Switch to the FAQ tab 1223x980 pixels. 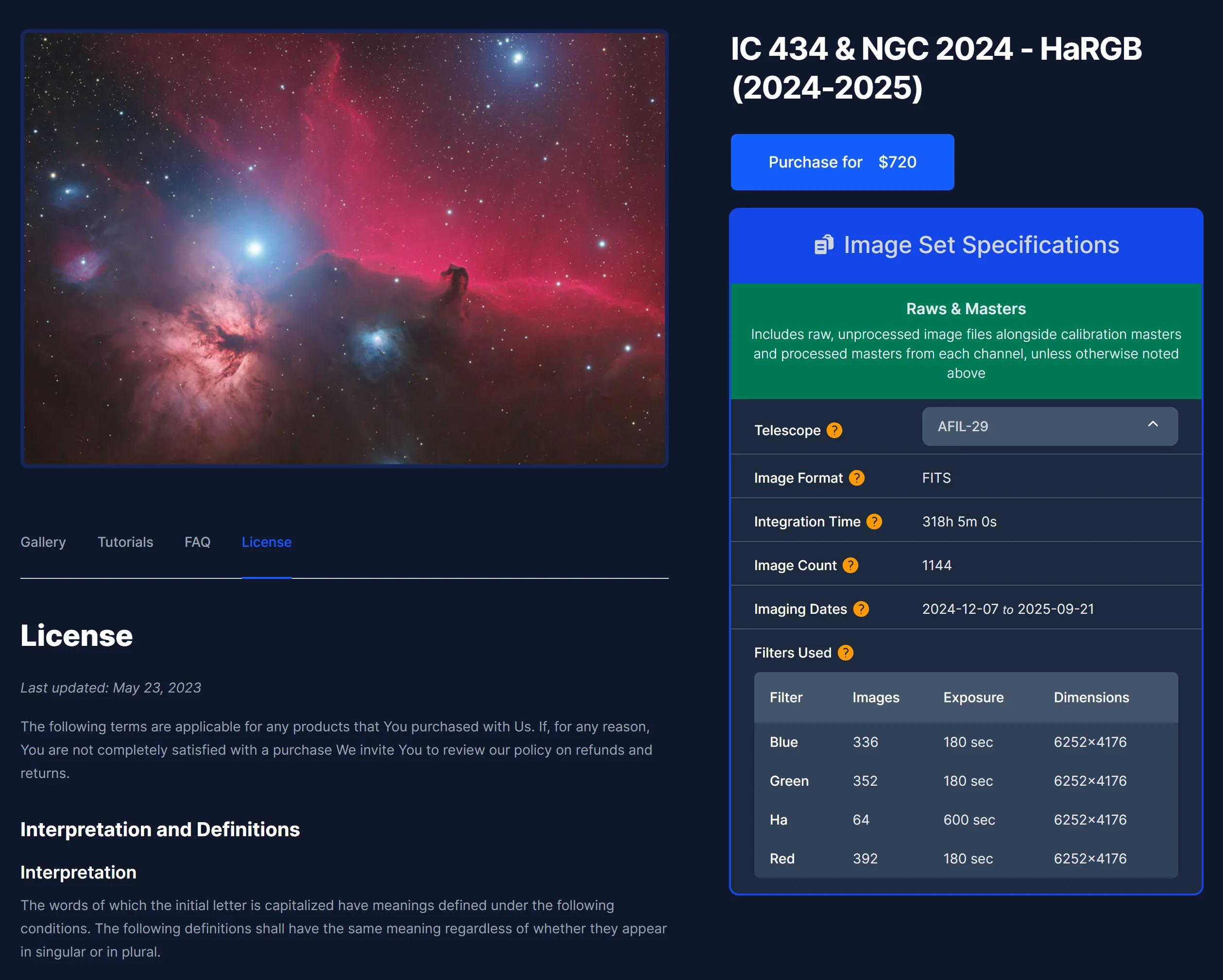pos(197,542)
